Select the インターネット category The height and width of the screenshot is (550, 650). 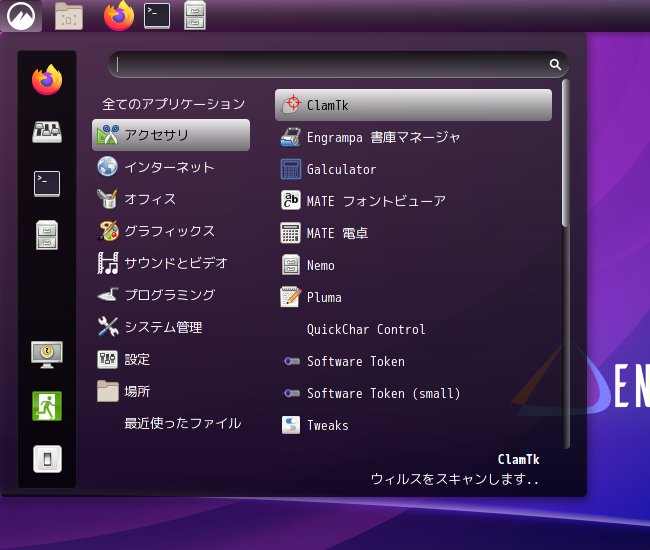[x=171, y=167]
